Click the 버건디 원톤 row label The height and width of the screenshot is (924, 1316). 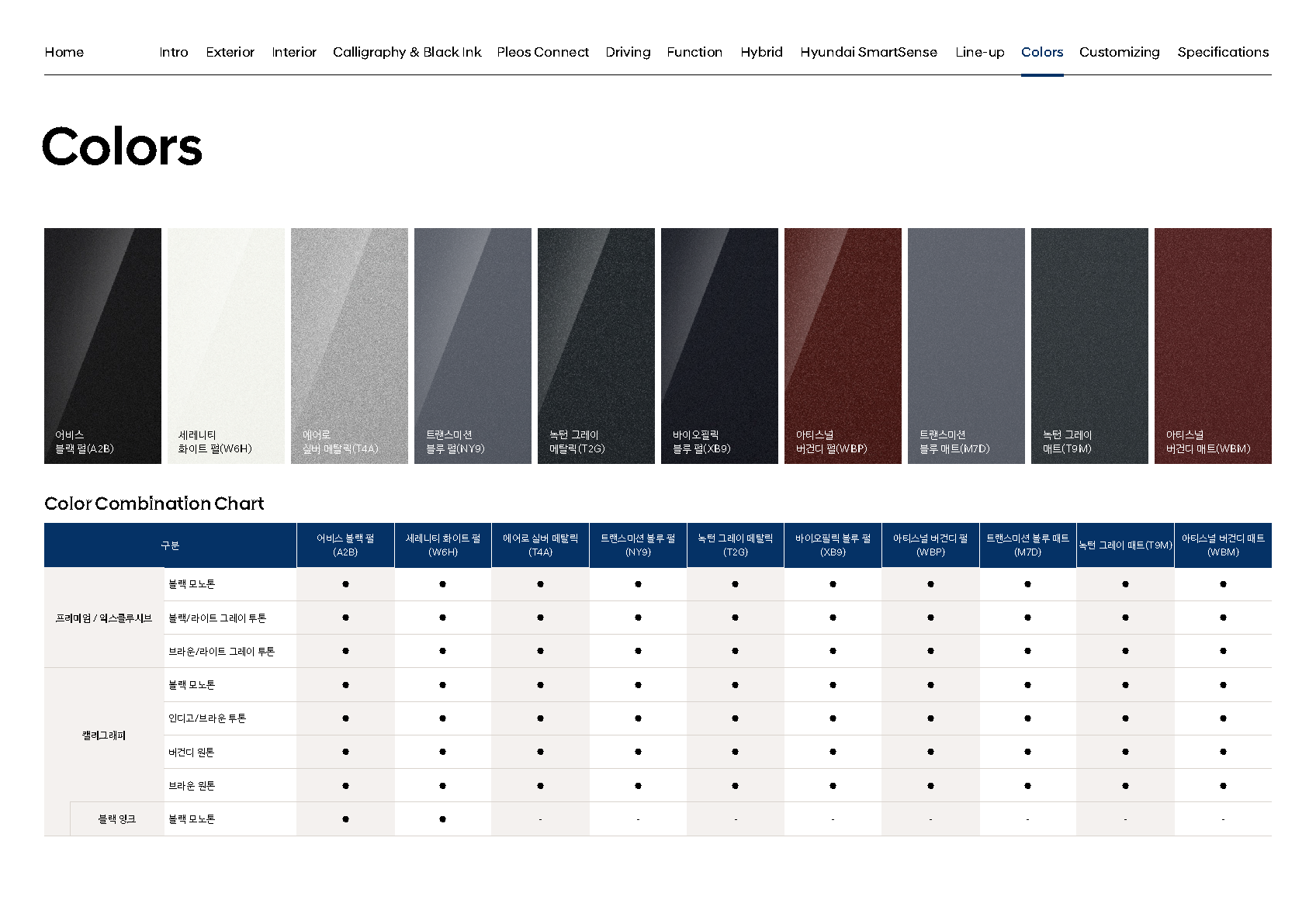[192, 753]
